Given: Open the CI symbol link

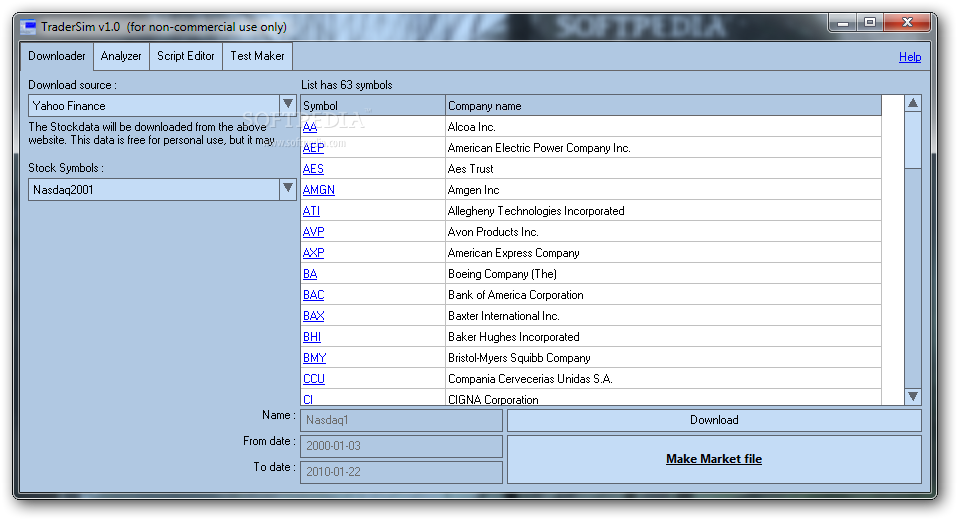Looking at the screenshot, I should pyautogui.click(x=308, y=399).
